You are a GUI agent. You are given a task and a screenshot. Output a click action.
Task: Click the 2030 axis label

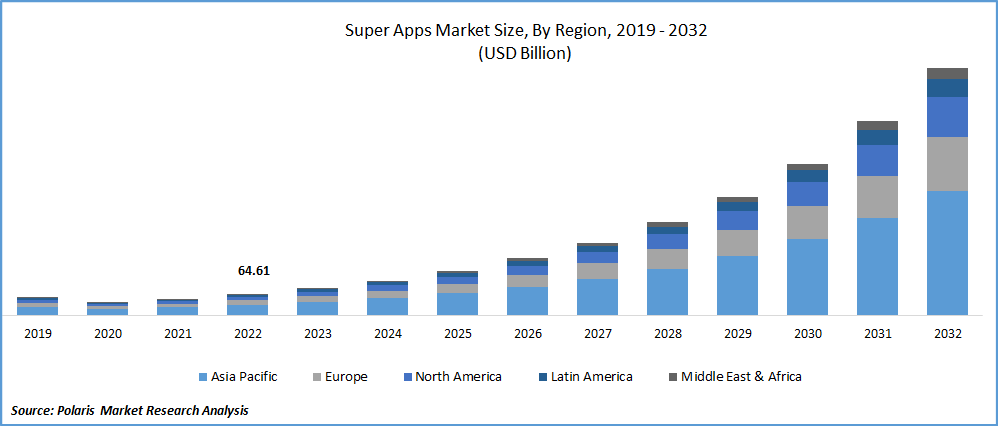(x=808, y=334)
